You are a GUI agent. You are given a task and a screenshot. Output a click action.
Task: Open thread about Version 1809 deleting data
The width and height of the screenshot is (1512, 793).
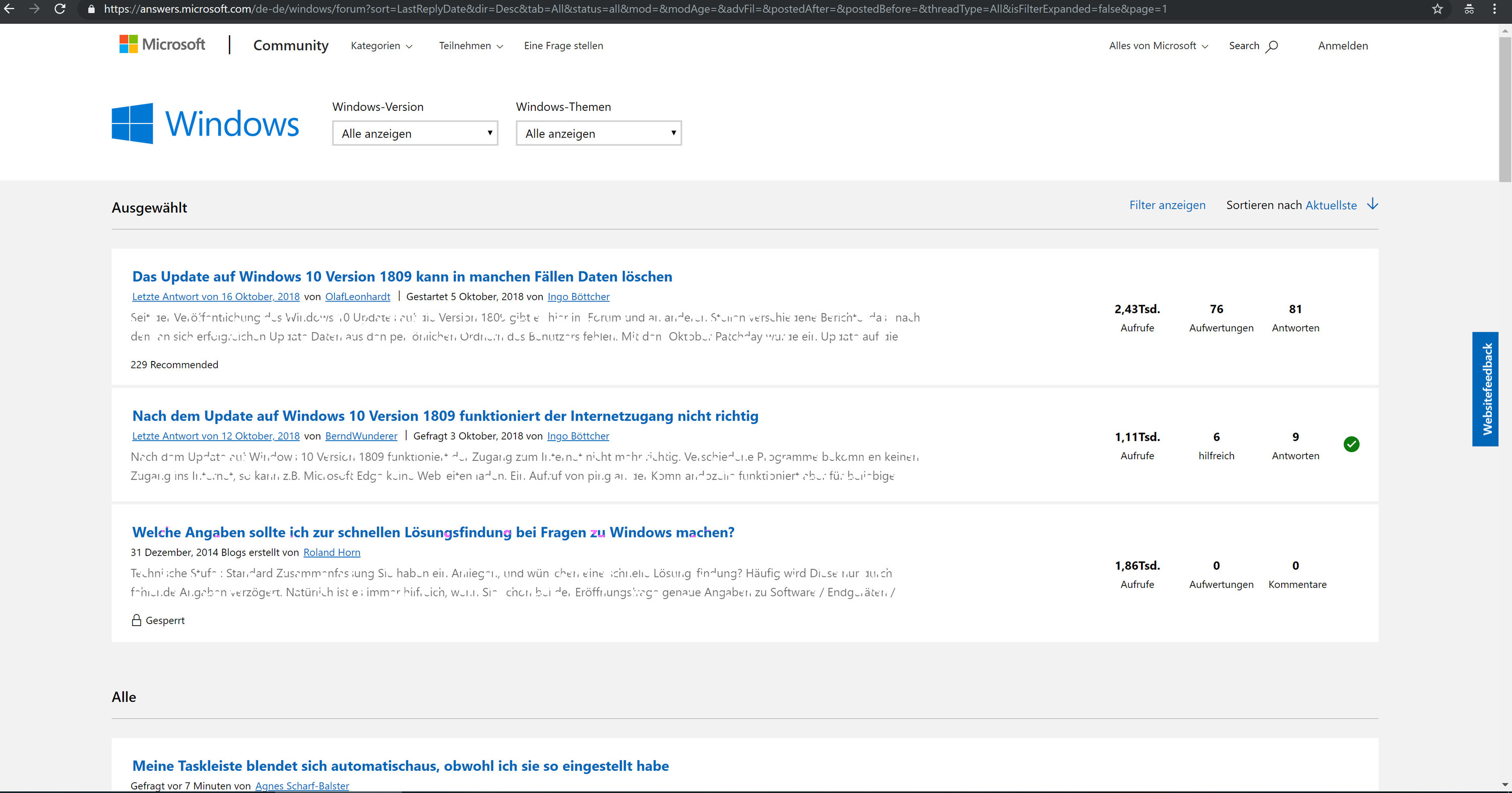[x=402, y=276]
